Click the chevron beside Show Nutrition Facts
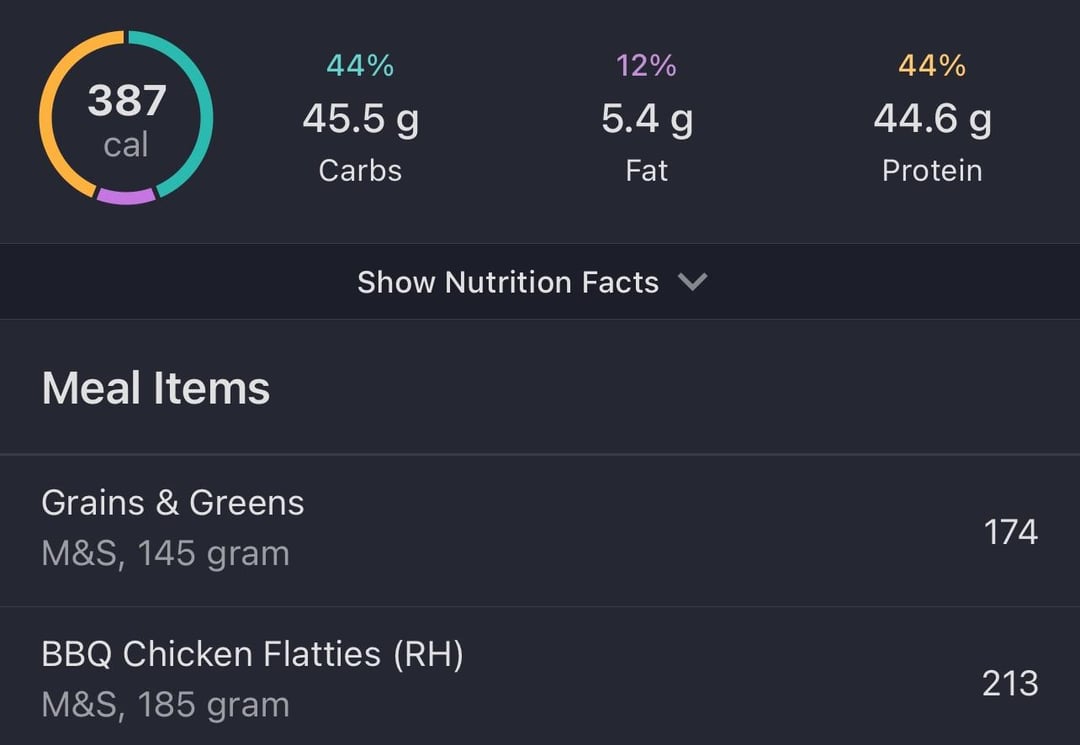1080x745 pixels. [x=692, y=282]
